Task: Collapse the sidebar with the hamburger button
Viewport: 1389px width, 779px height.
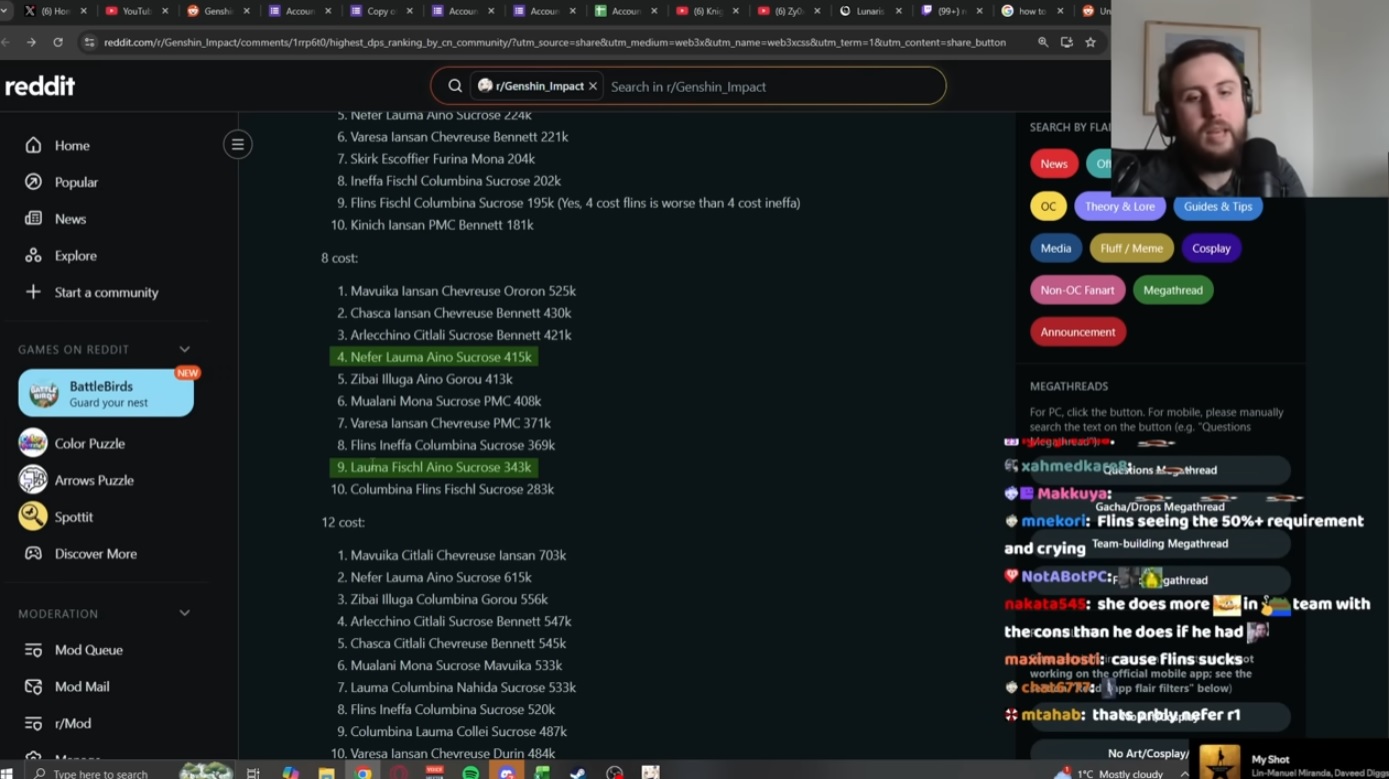Action: [x=238, y=145]
